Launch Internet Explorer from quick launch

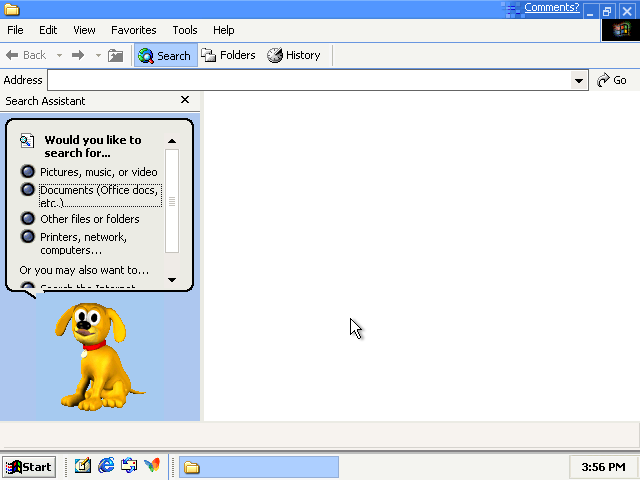pos(106,466)
